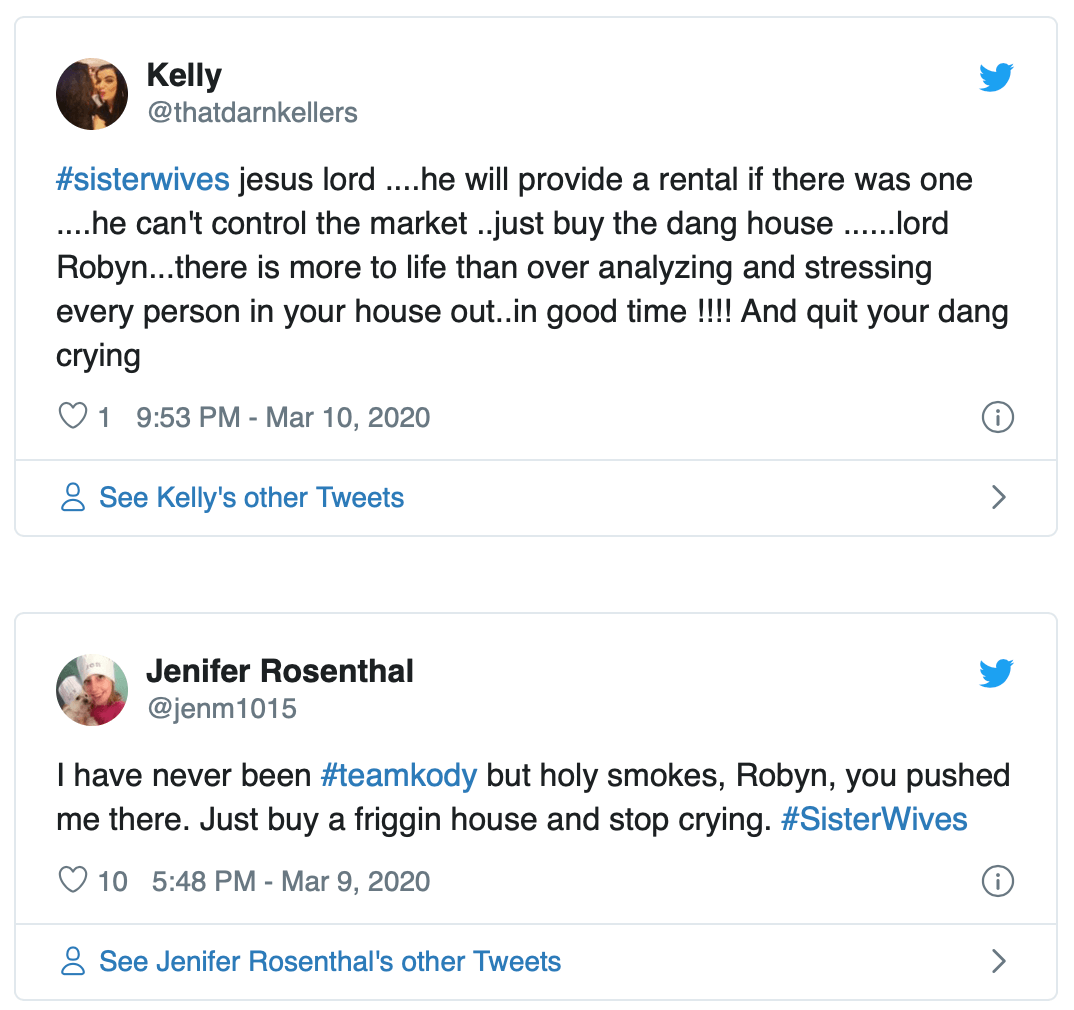Click Twitter bird icon on Kelly's tweet
Viewport: 1074px width, 1010px height.
pos(996,78)
